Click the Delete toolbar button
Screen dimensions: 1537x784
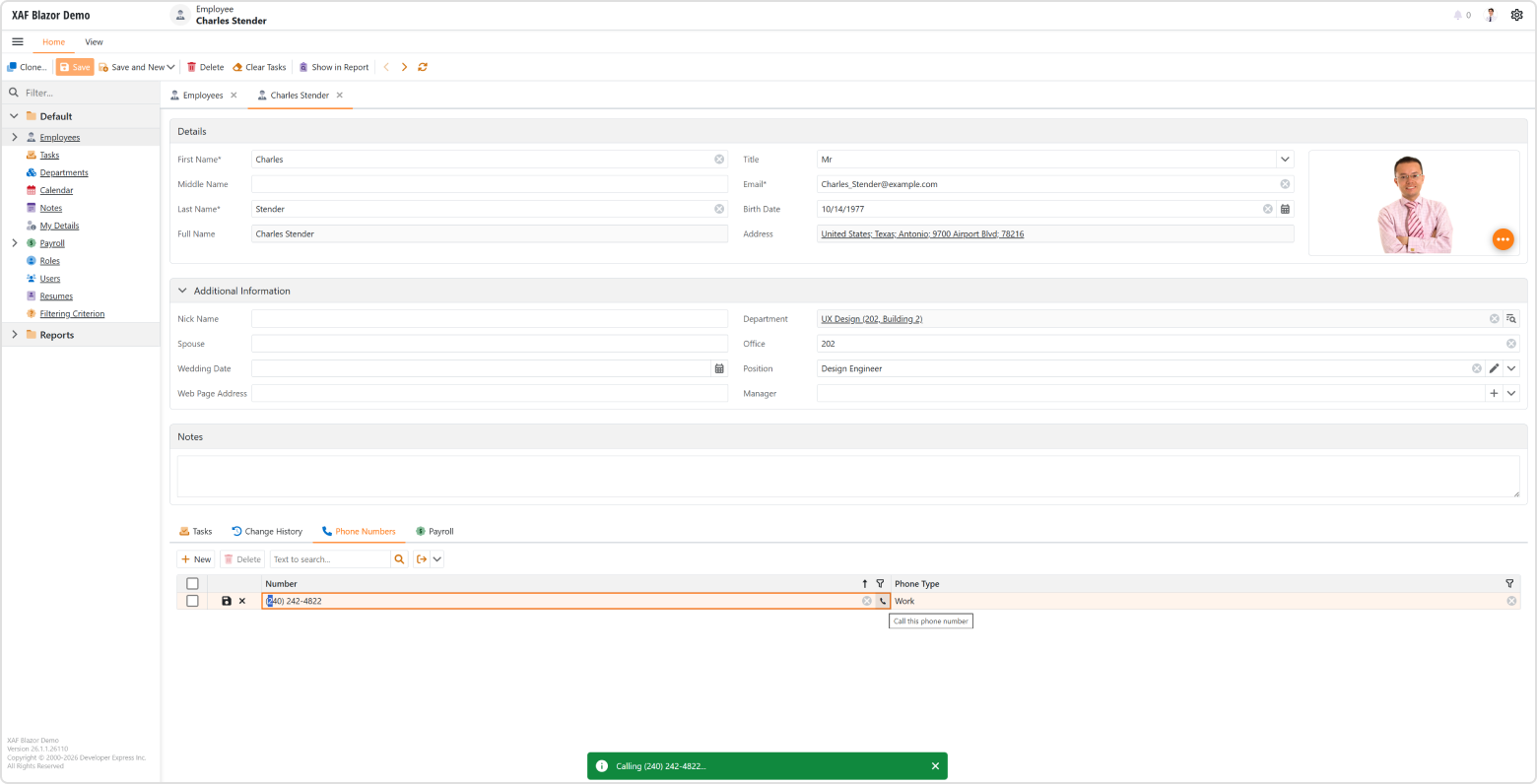click(x=205, y=67)
